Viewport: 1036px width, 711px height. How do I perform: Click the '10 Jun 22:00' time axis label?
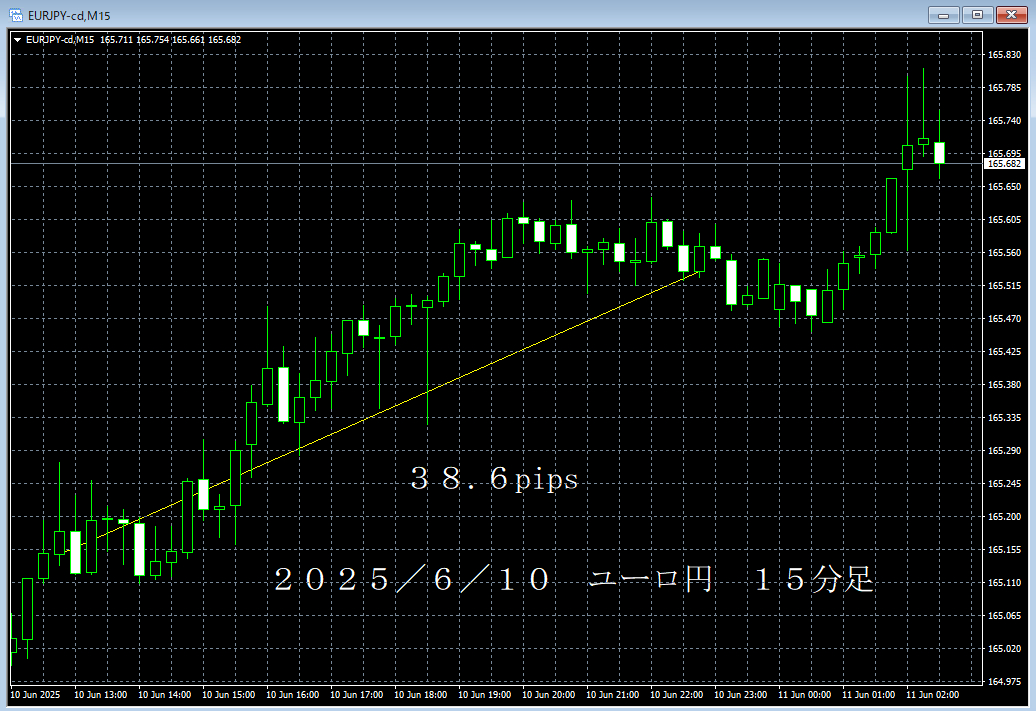tap(677, 694)
